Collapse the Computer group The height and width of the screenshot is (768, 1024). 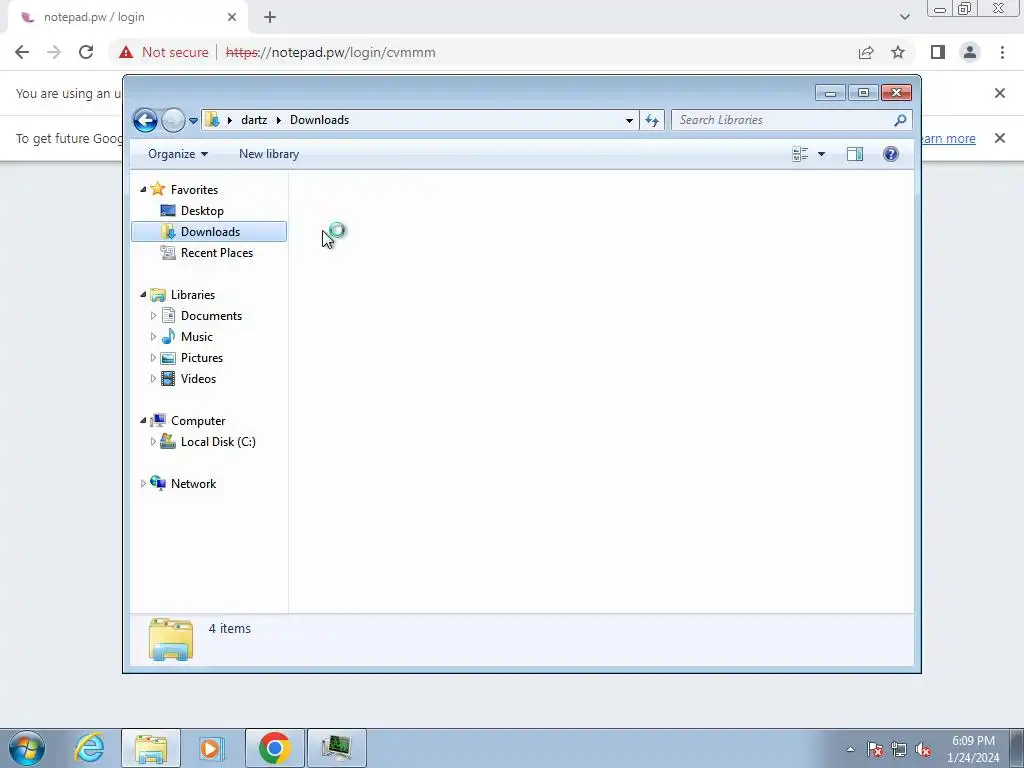tap(143, 421)
